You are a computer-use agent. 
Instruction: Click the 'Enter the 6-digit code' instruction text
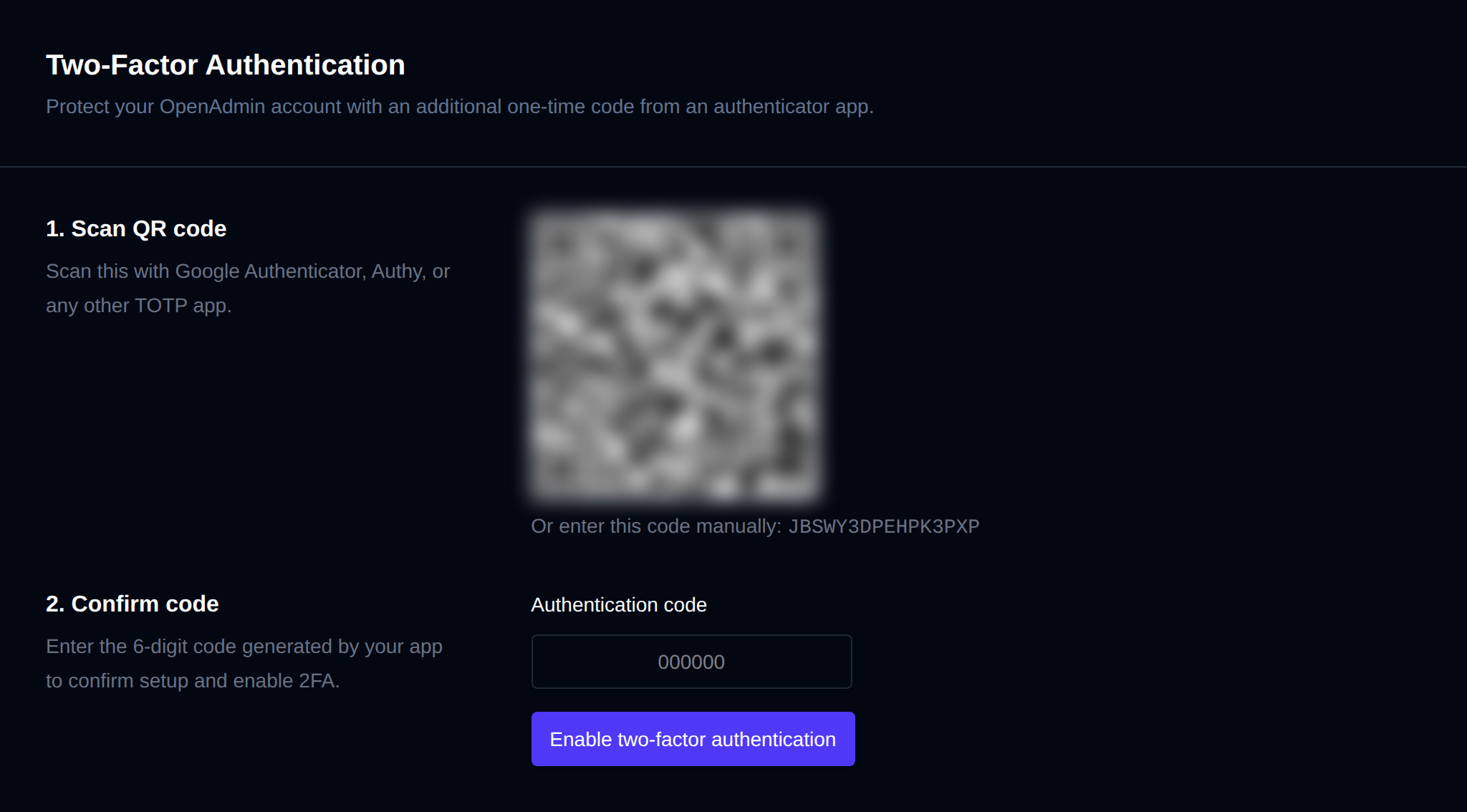[x=244, y=664]
